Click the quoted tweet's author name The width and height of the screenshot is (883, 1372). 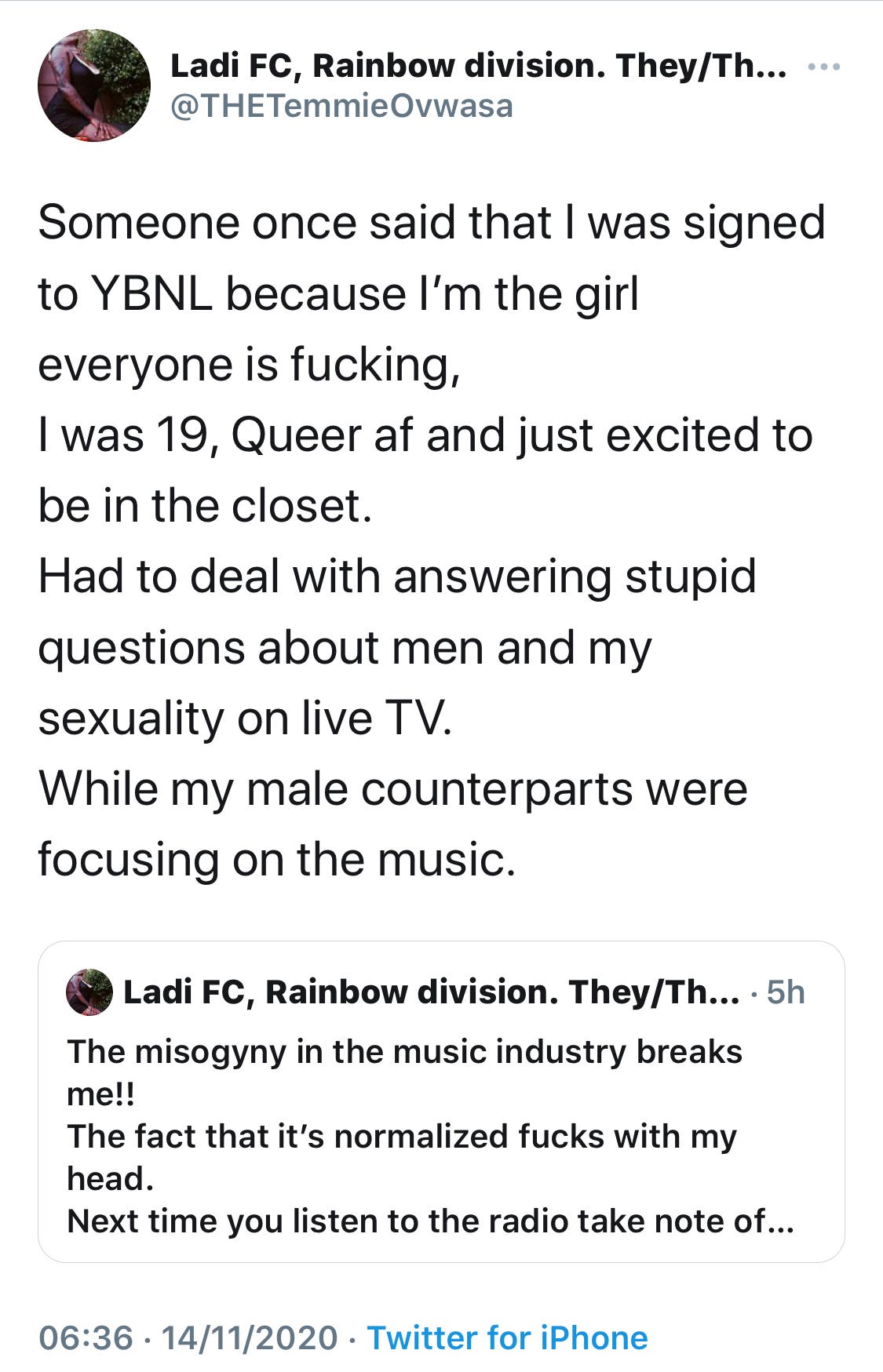point(431,992)
